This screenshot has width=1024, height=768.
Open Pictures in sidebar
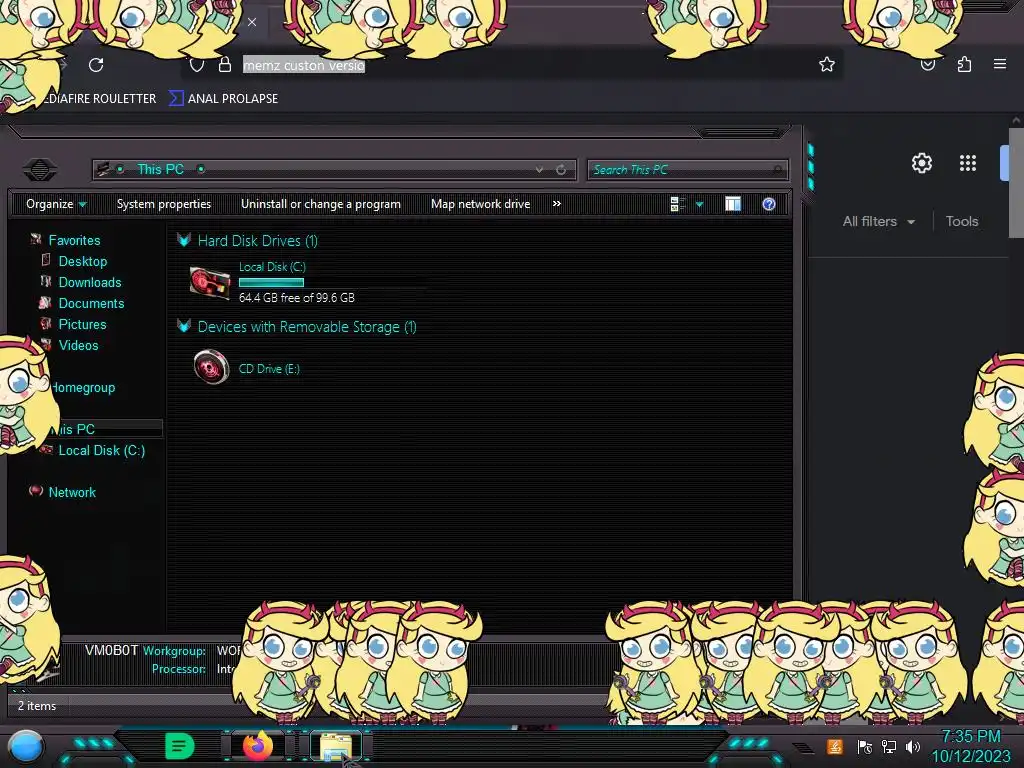coord(82,324)
